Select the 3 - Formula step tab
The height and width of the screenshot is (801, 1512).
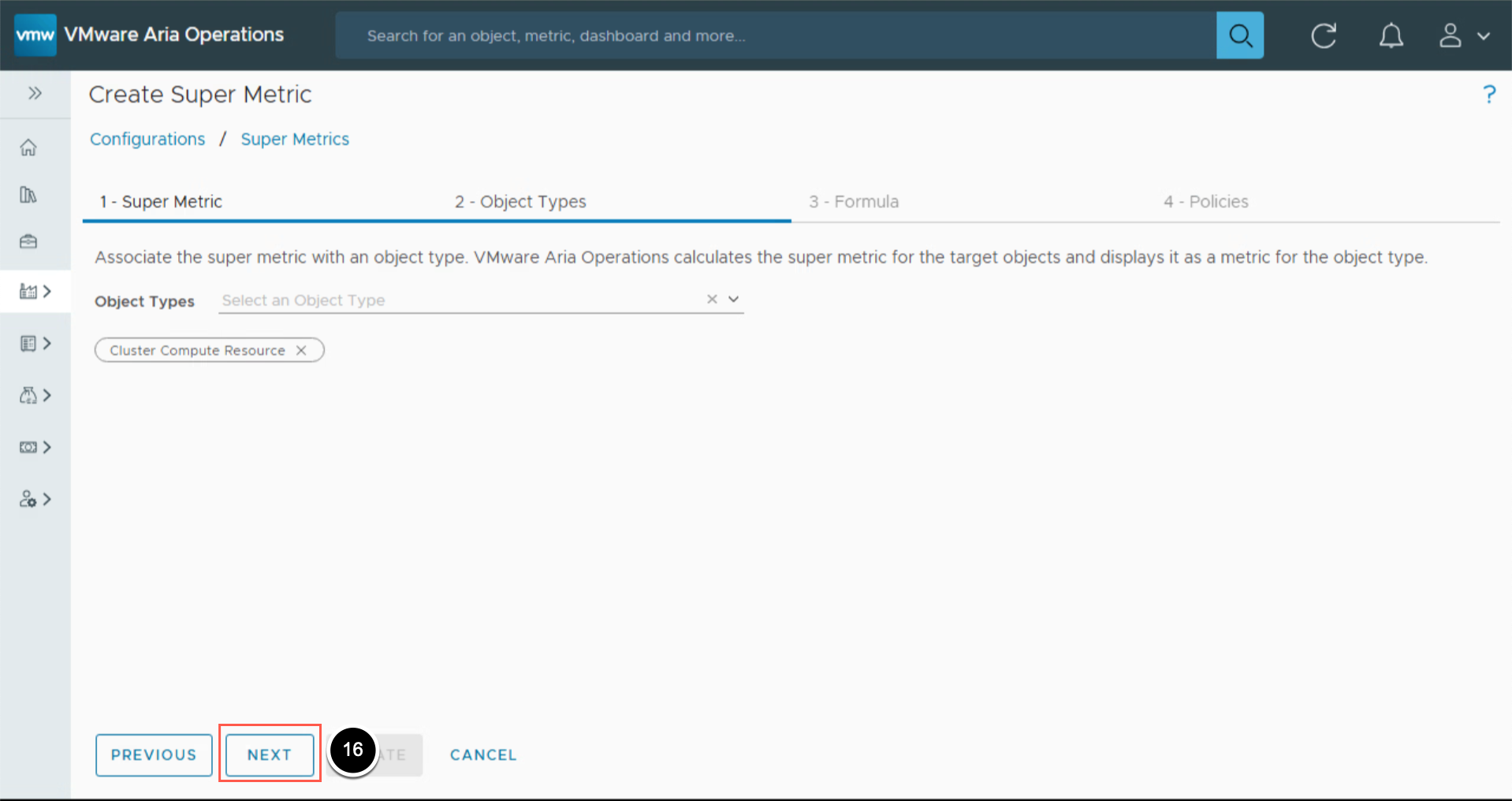(854, 202)
